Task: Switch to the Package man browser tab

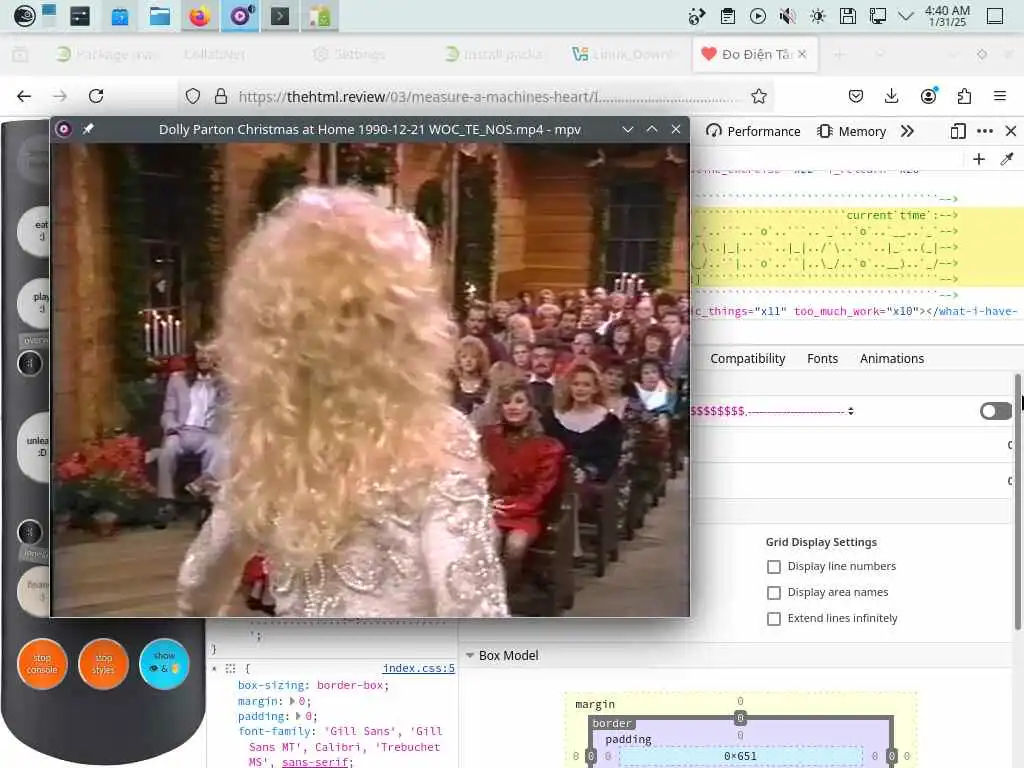Action: point(108,54)
